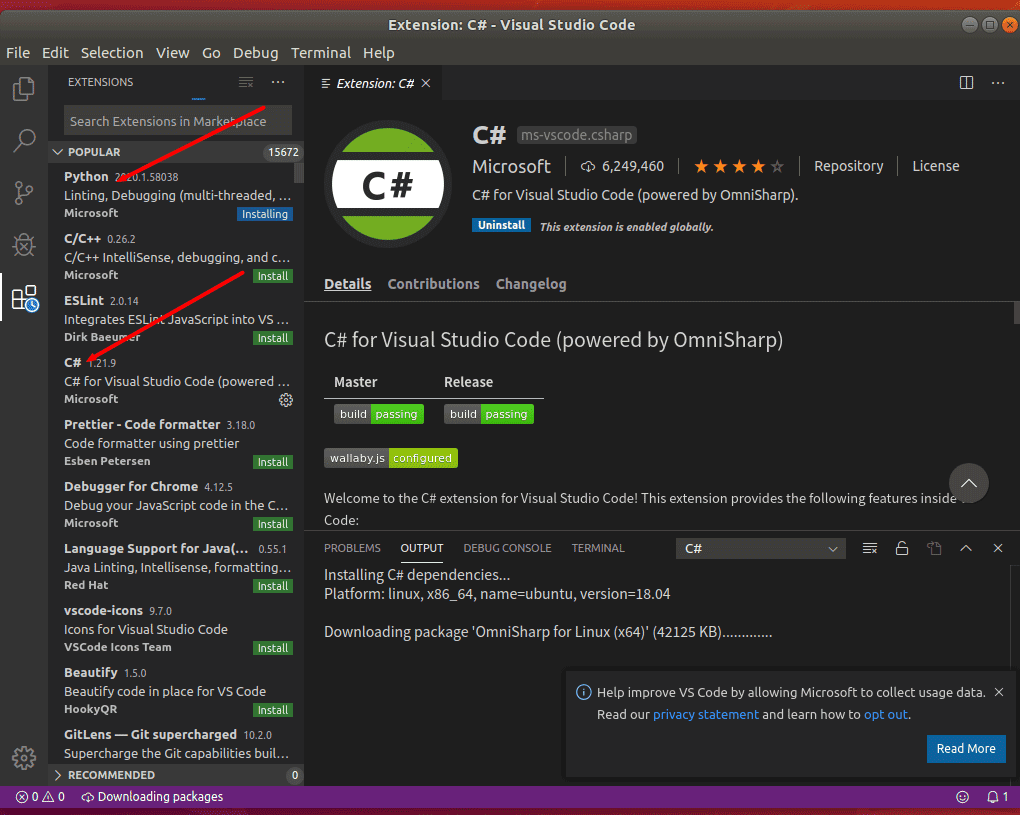The height and width of the screenshot is (815, 1020).
Task: Install the C/C++ extension
Action: tap(273, 276)
